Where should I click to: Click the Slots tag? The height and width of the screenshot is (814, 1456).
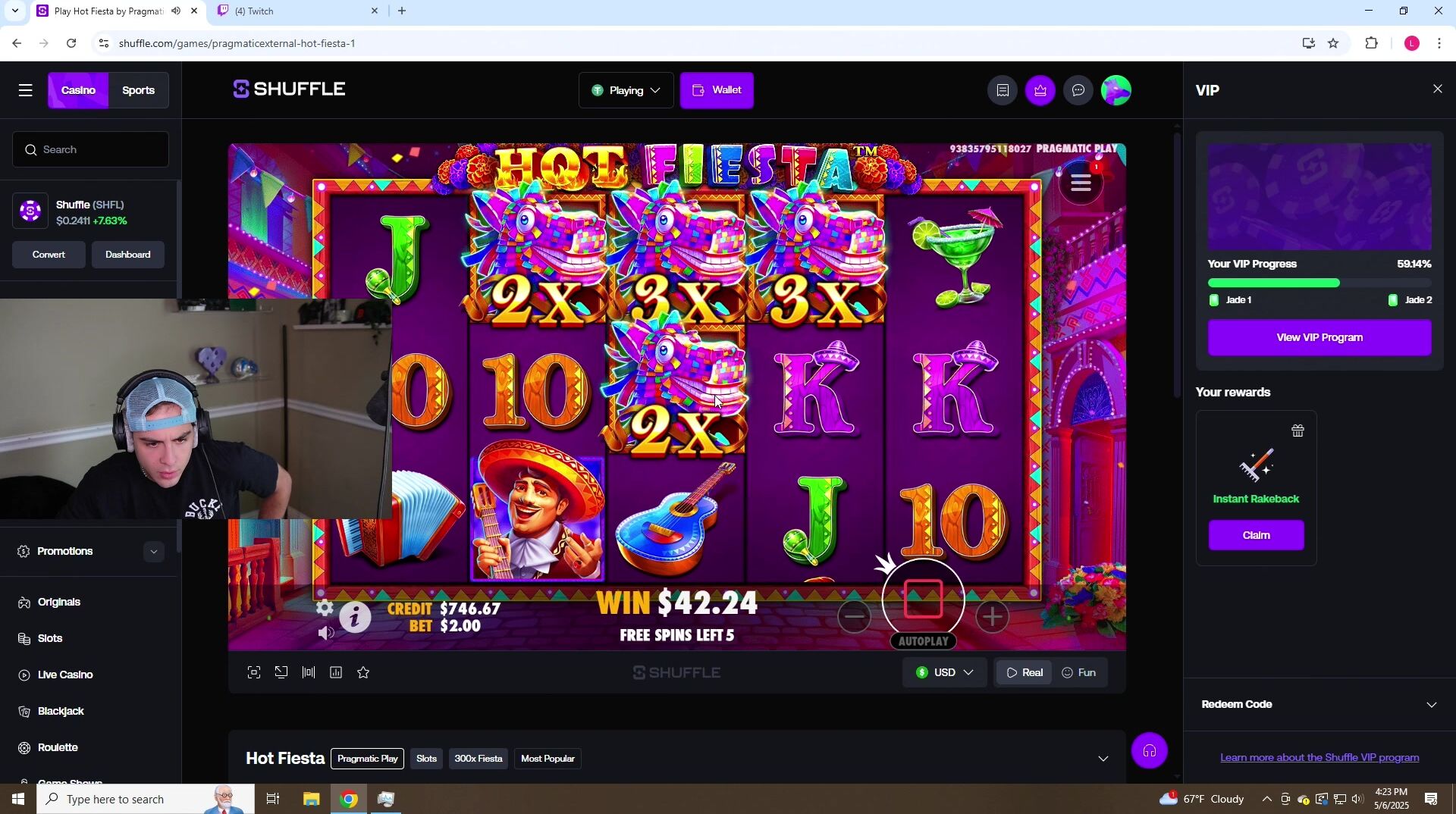(426, 759)
